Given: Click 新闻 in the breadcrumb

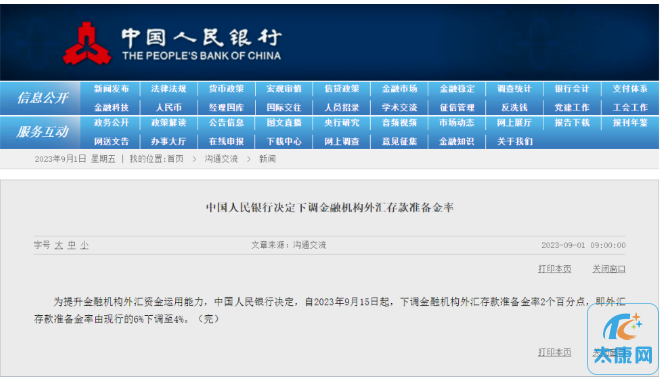Looking at the screenshot, I should click(267, 159).
